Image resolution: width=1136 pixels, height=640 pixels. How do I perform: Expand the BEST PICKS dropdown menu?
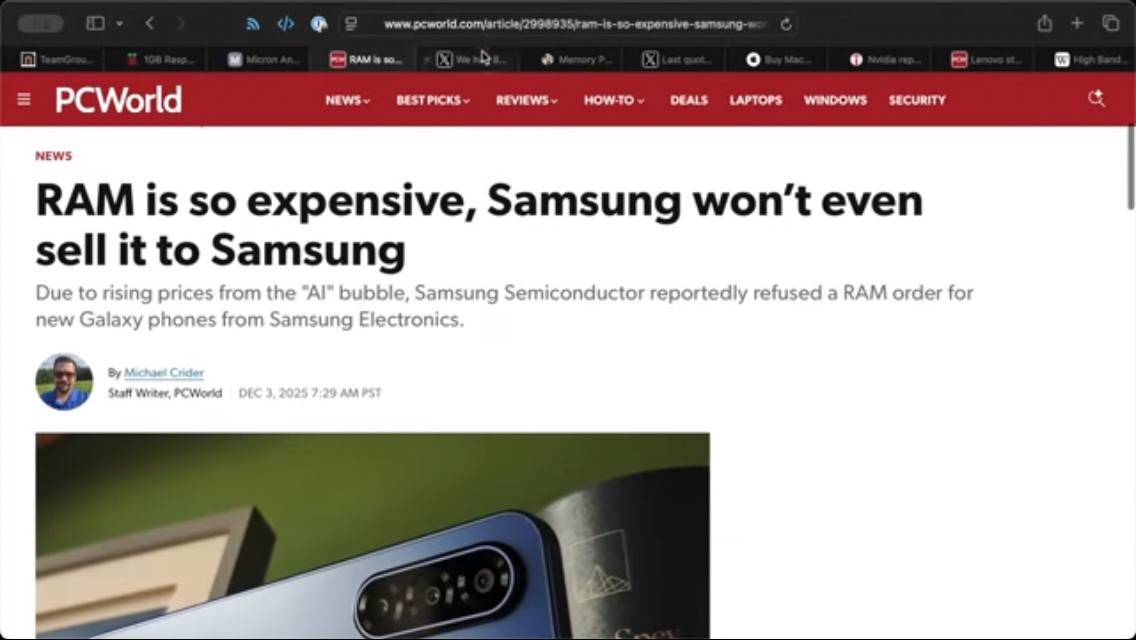point(433,100)
